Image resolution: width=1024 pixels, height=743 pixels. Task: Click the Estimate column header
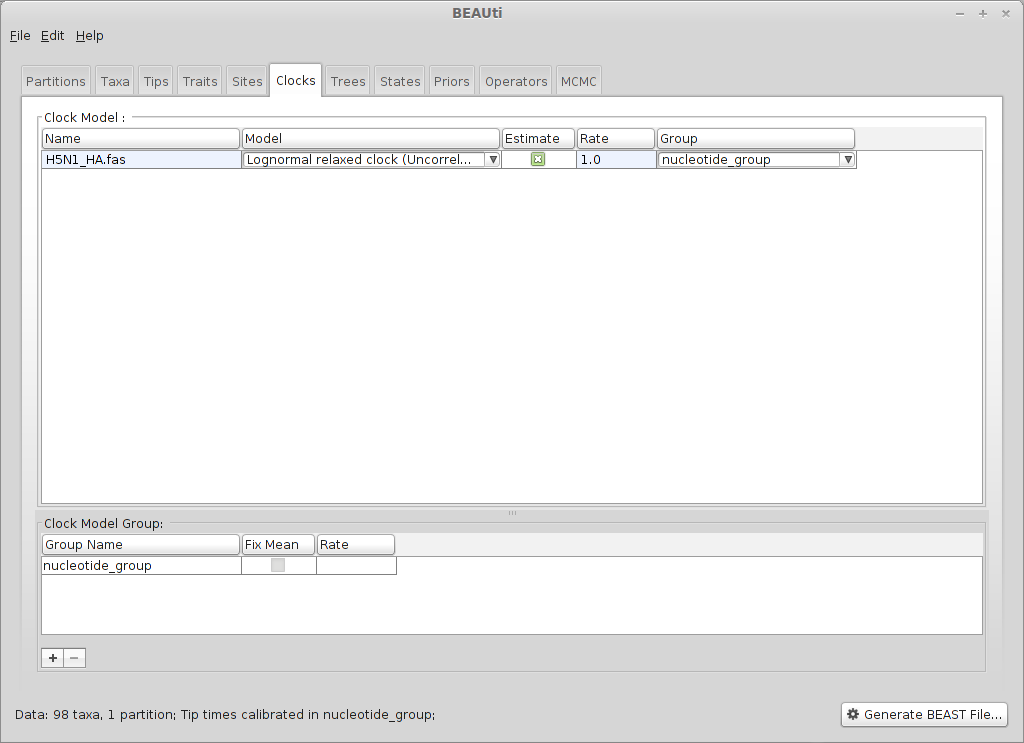tap(538, 138)
